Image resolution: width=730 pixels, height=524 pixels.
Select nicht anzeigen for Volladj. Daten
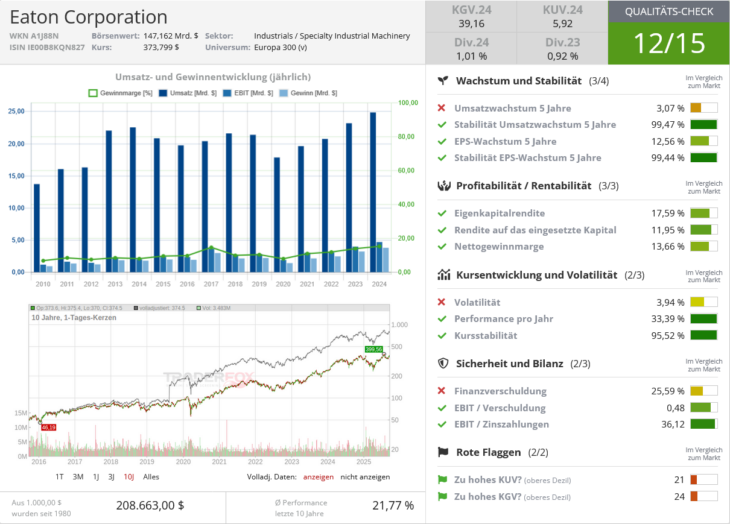365,477
